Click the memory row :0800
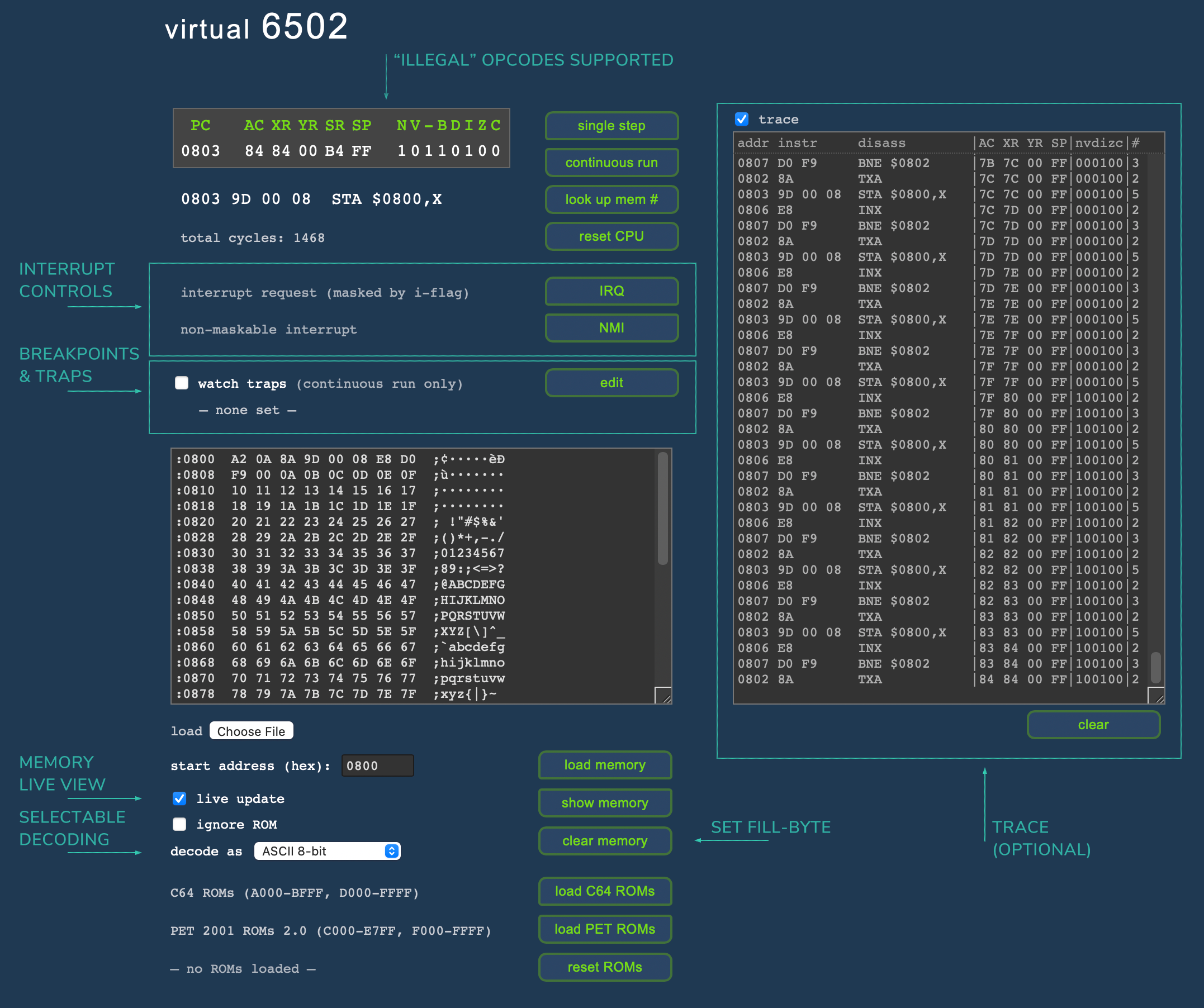Image resolution: width=1204 pixels, height=1008 pixels. (340, 460)
